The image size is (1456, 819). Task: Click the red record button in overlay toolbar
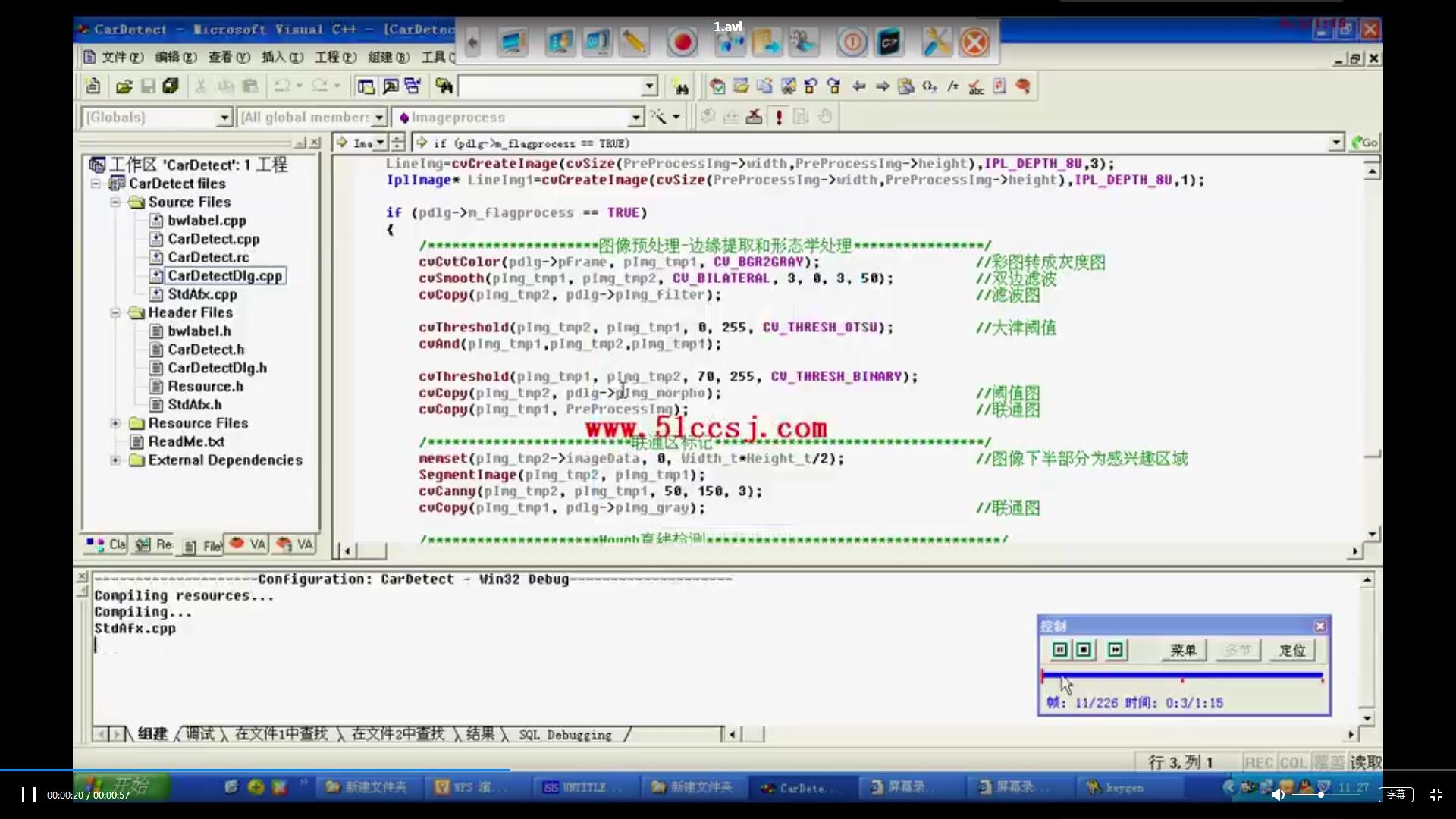(682, 42)
